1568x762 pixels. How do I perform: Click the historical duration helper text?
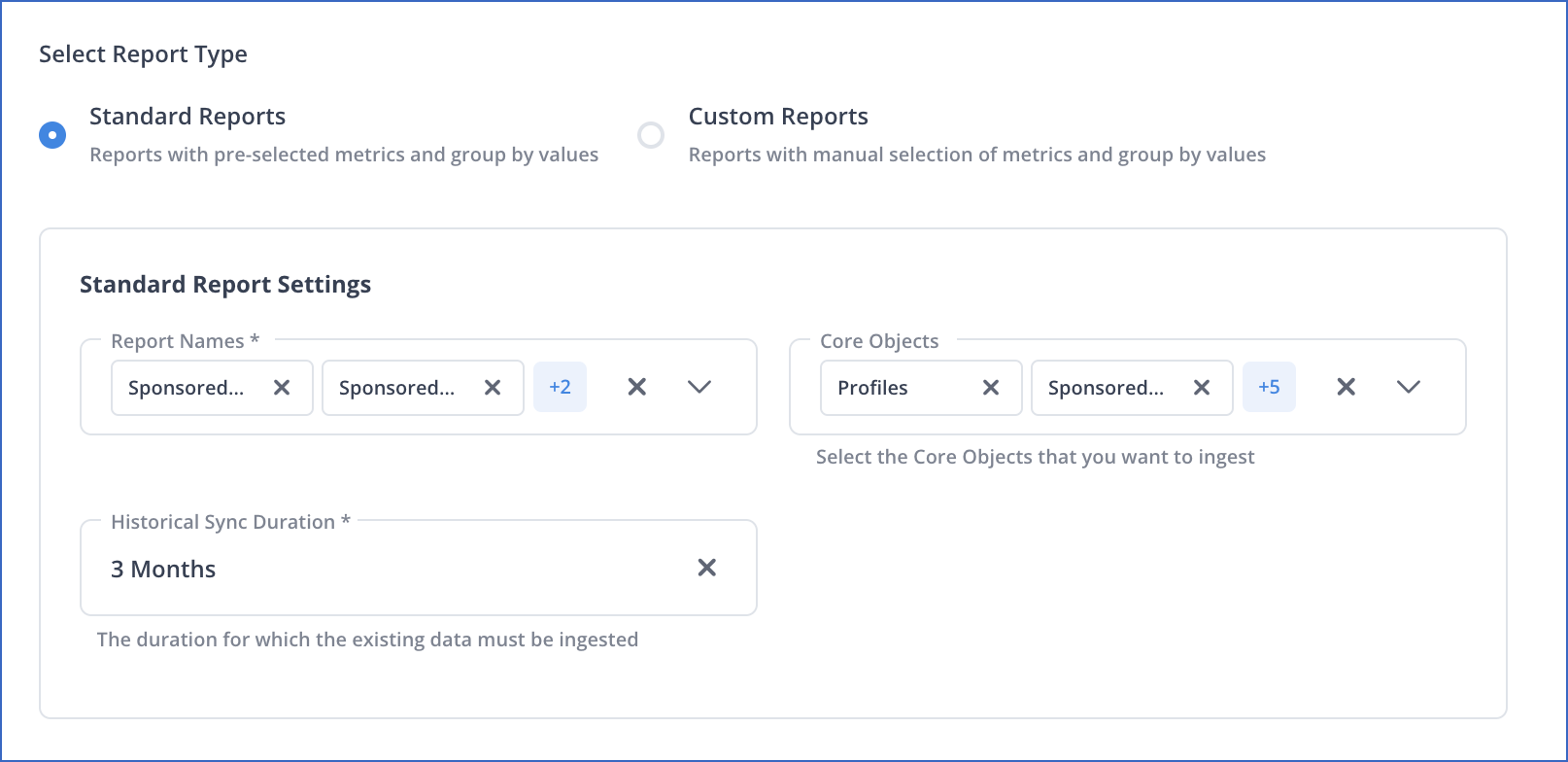click(x=368, y=640)
